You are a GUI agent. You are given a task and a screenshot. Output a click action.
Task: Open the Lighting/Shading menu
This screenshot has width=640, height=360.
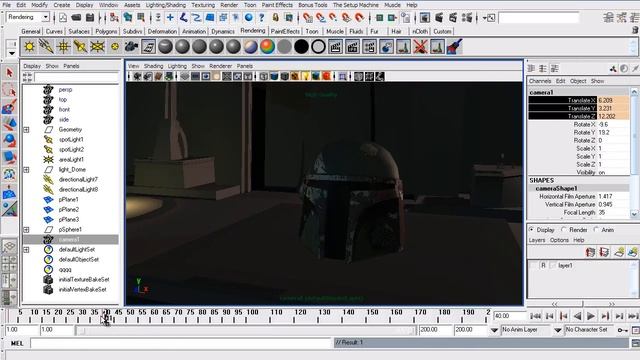(x=166, y=5)
